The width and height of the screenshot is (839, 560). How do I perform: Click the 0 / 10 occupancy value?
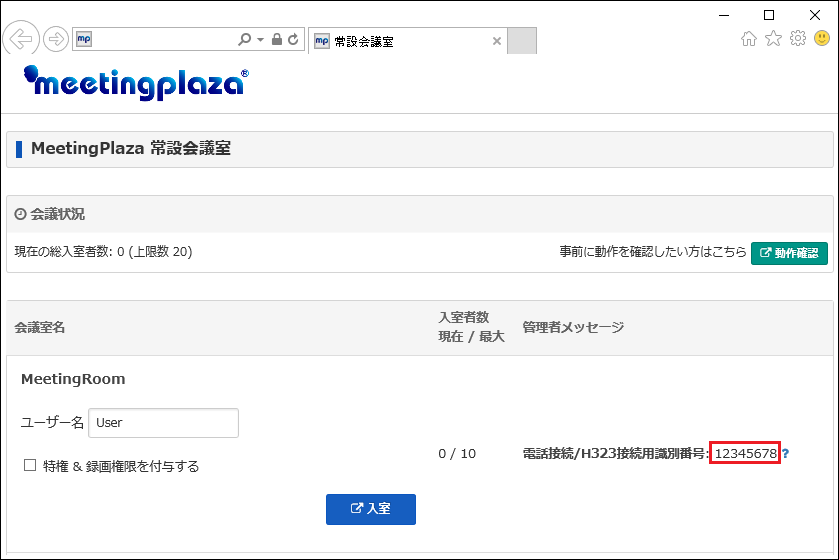457,454
